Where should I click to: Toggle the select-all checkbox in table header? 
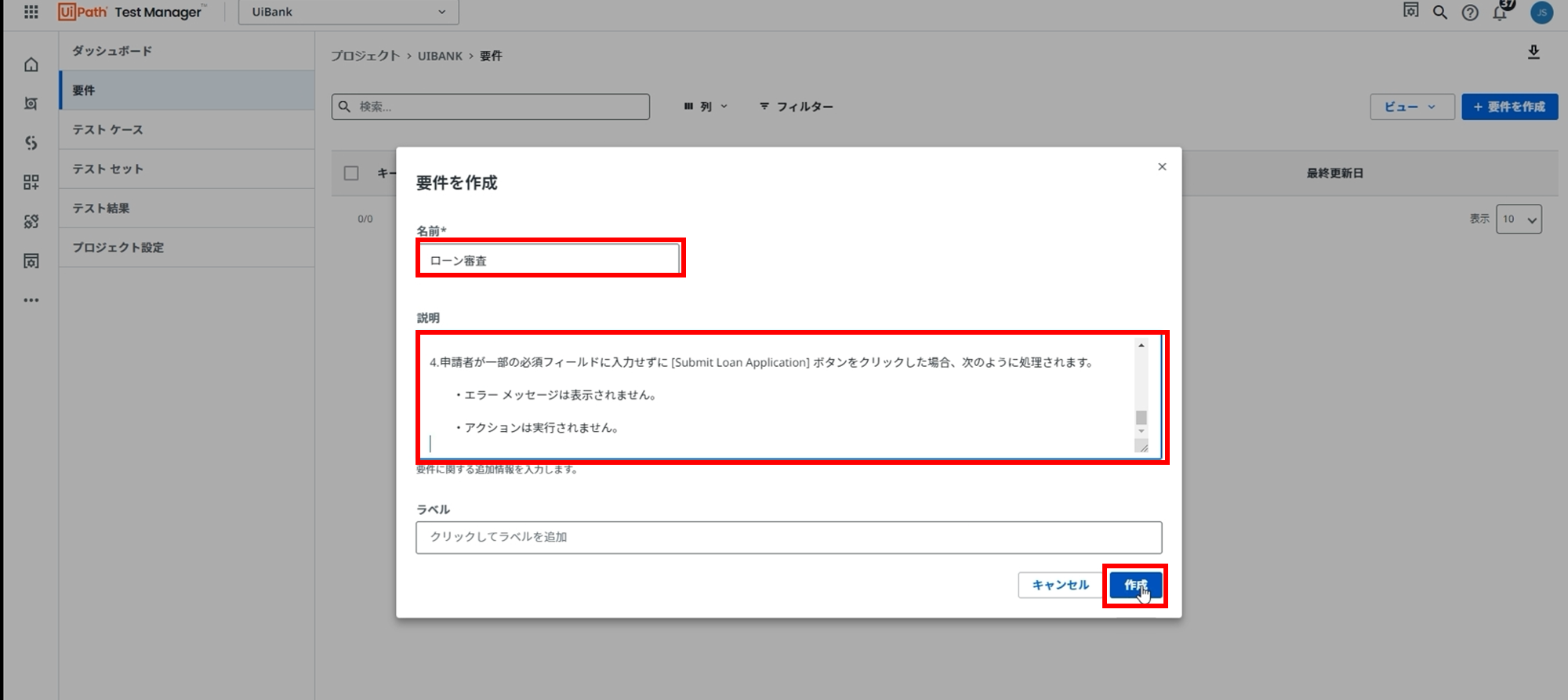point(351,173)
